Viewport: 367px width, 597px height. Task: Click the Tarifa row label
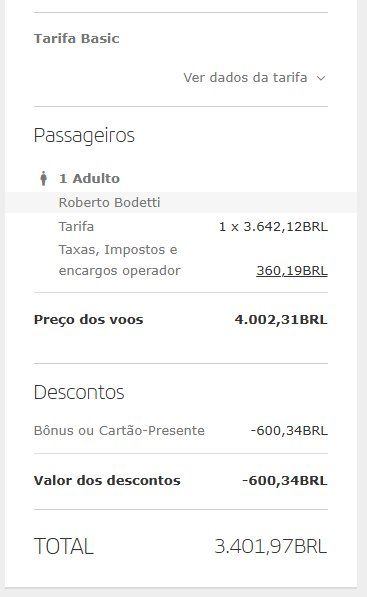tap(76, 227)
